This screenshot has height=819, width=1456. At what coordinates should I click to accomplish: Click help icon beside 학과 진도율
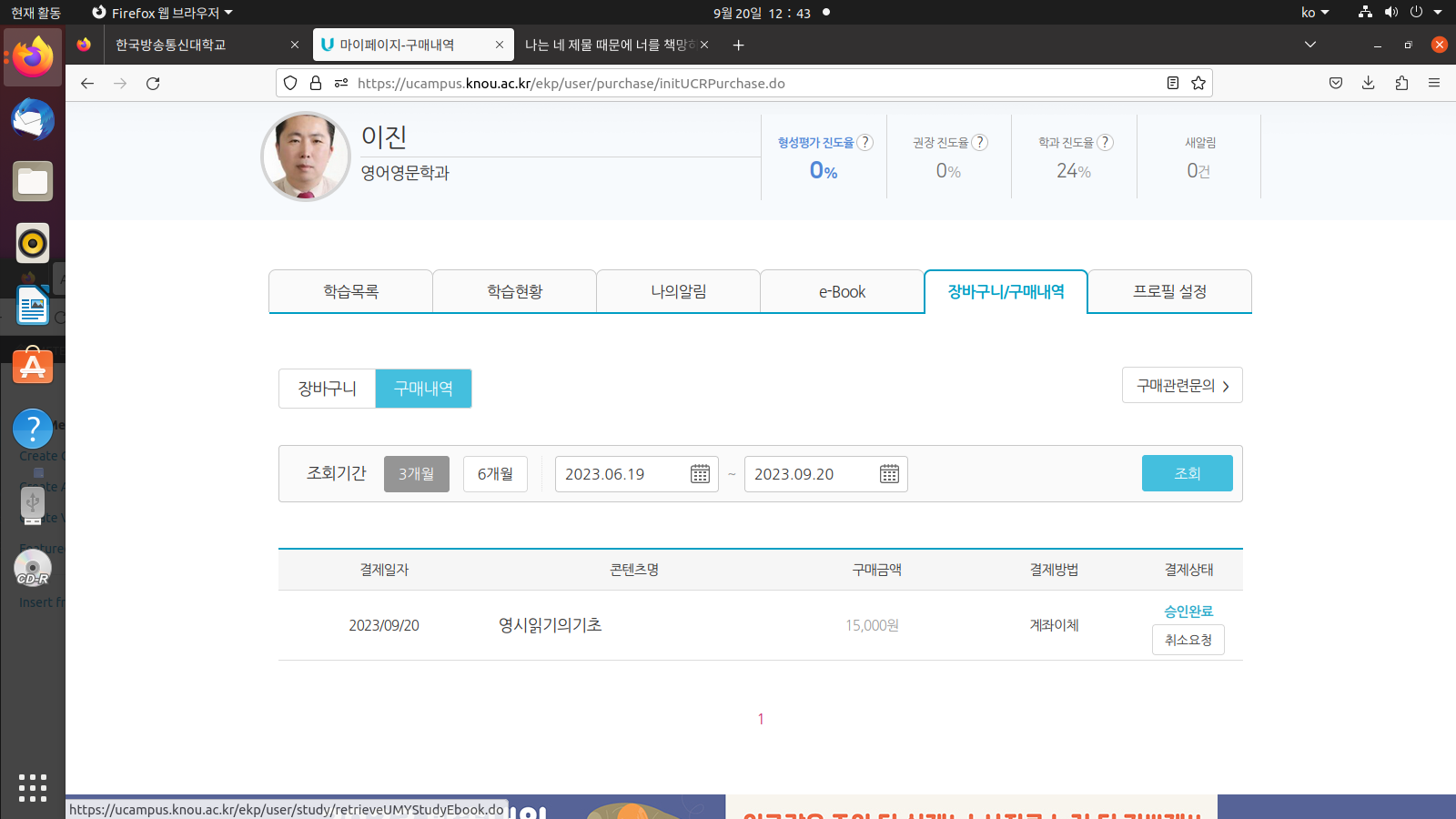1105,143
